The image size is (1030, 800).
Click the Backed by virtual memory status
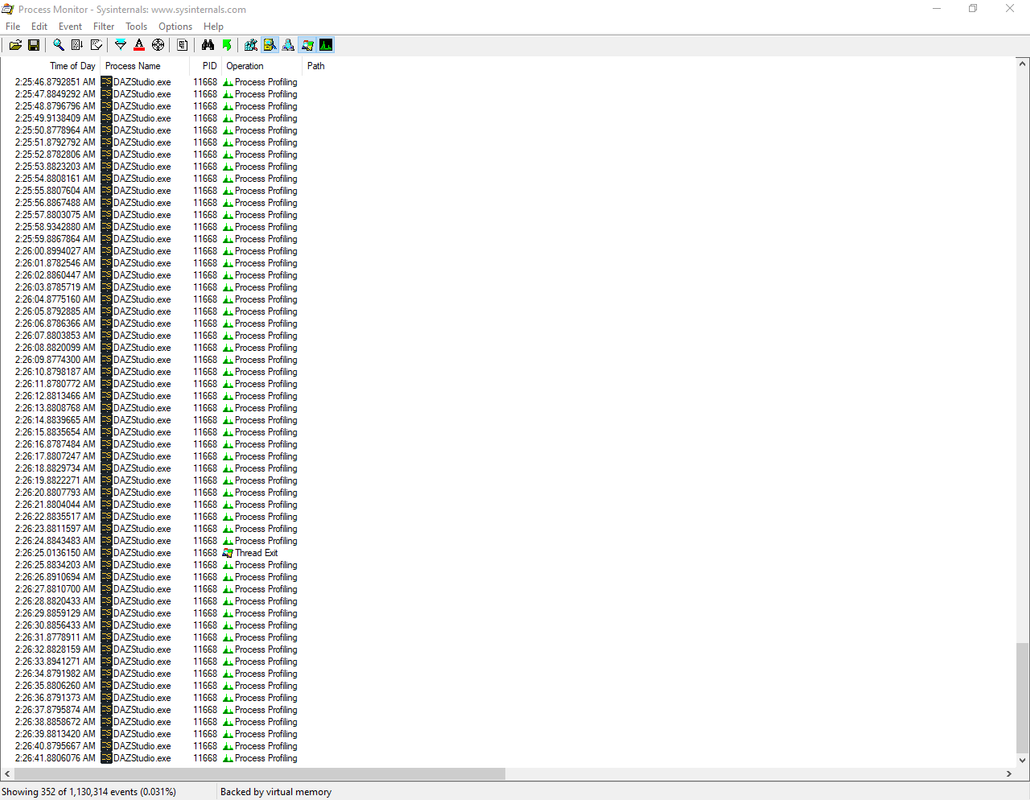pos(276,791)
